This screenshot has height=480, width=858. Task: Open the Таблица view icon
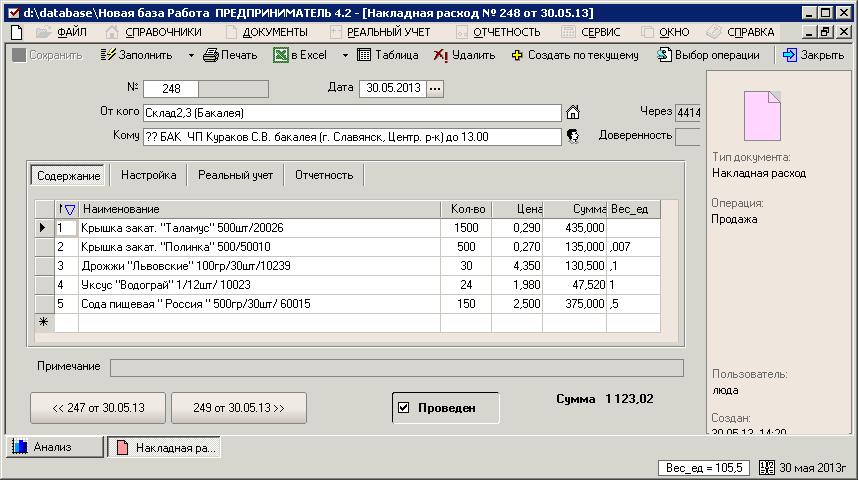click(364, 55)
